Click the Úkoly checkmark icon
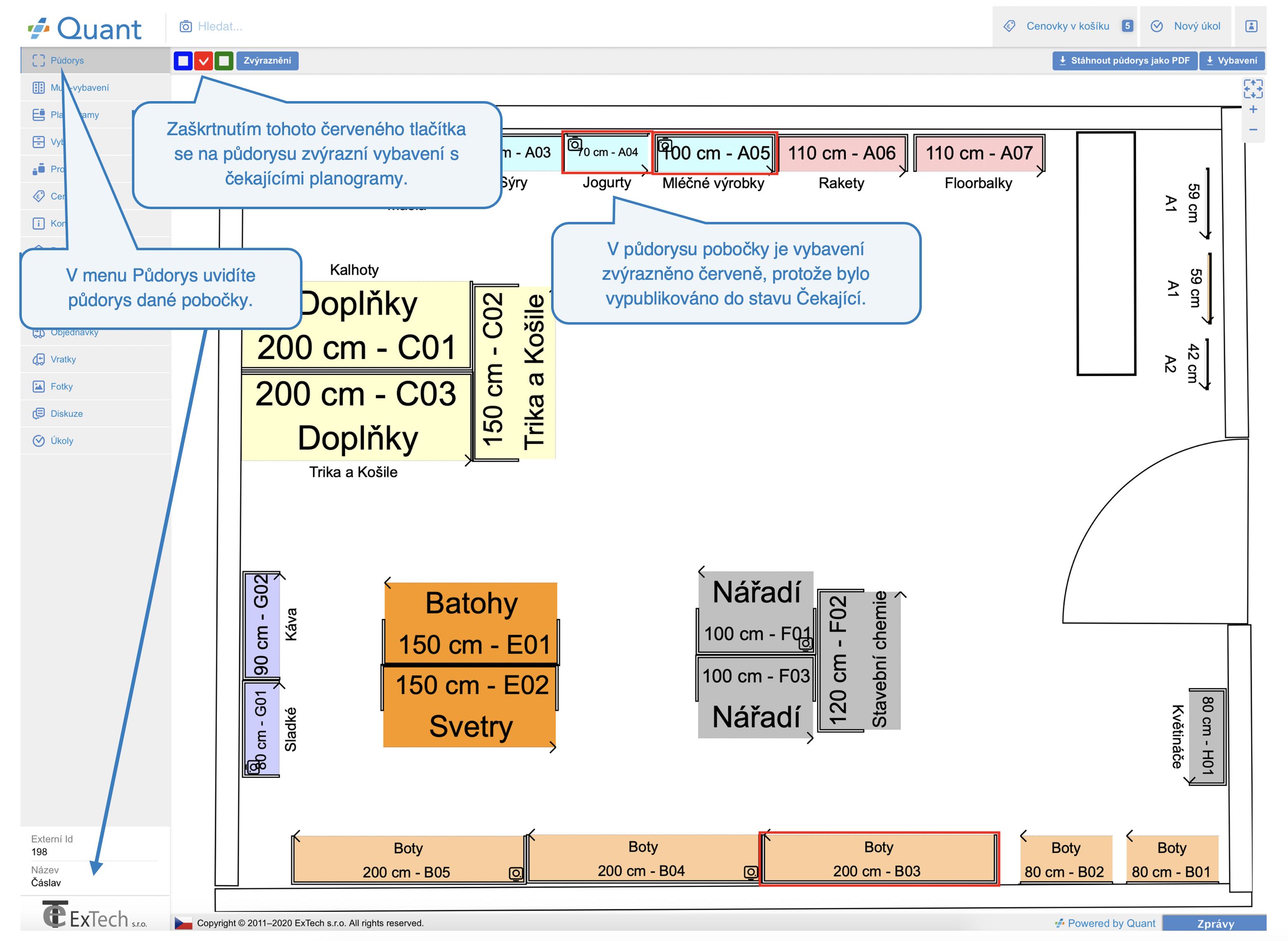Image resolution: width=1288 pixels, height=941 pixels. pyautogui.click(x=38, y=441)
